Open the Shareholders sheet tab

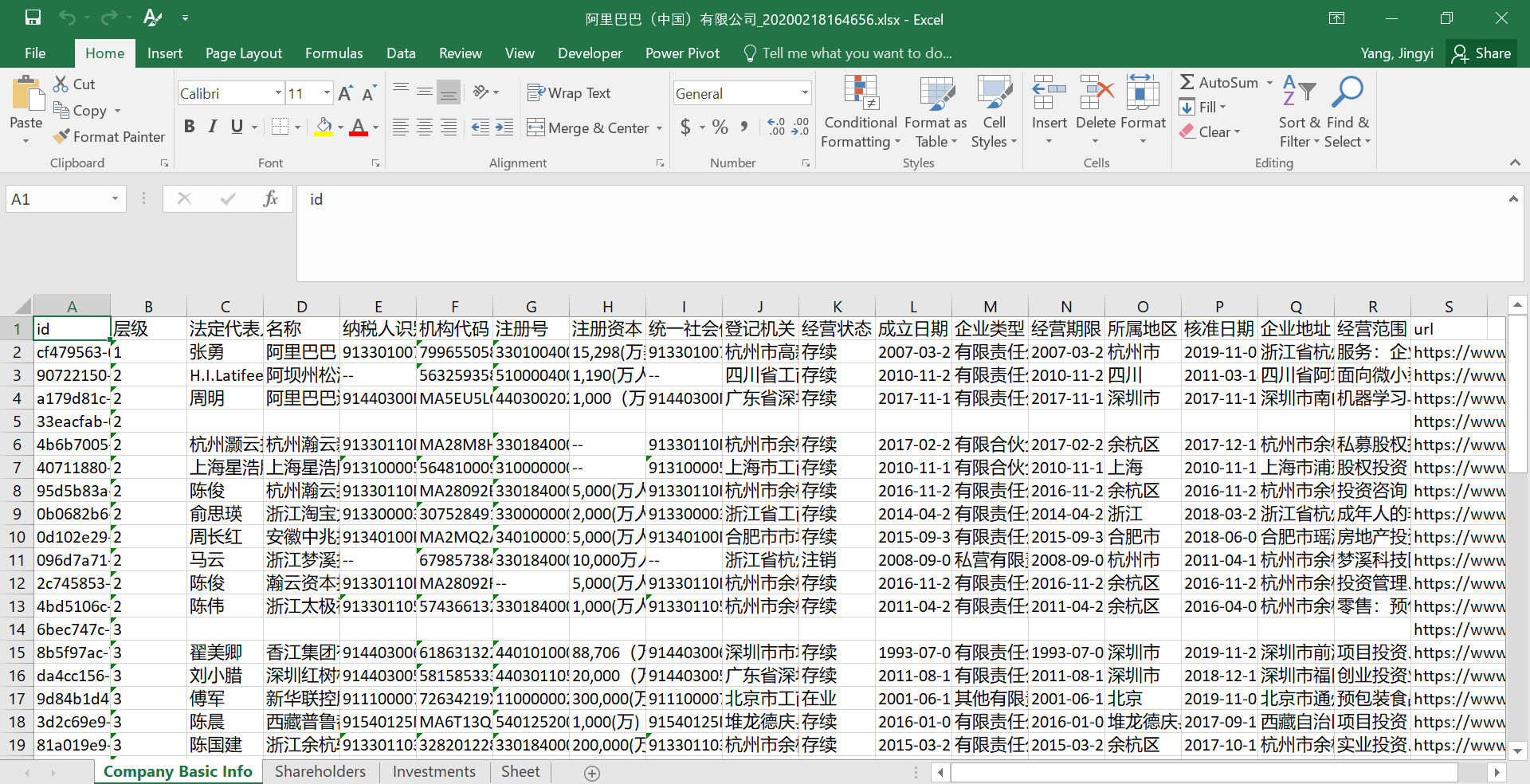[x=320, y=771]
